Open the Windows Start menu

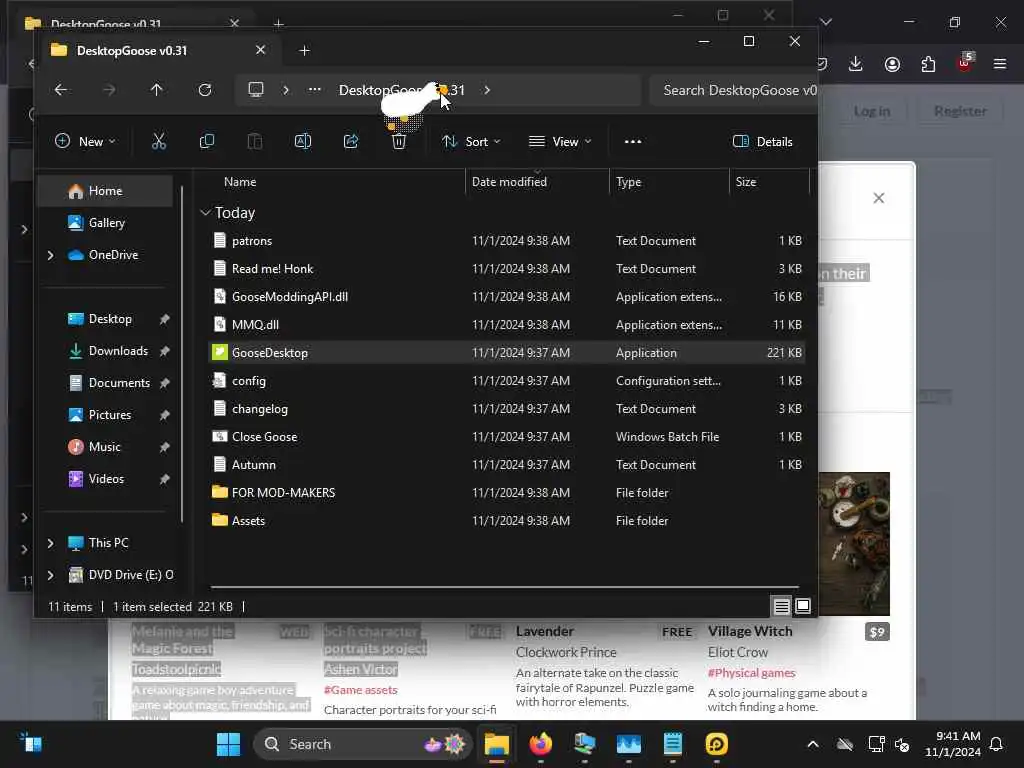click(x=228, y=744)
